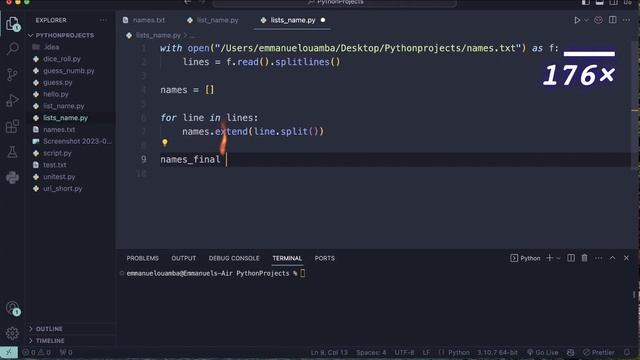Open the OUTPUT panel tab
This screenshot has width=640, height=360.
click(x=184, y=258)
